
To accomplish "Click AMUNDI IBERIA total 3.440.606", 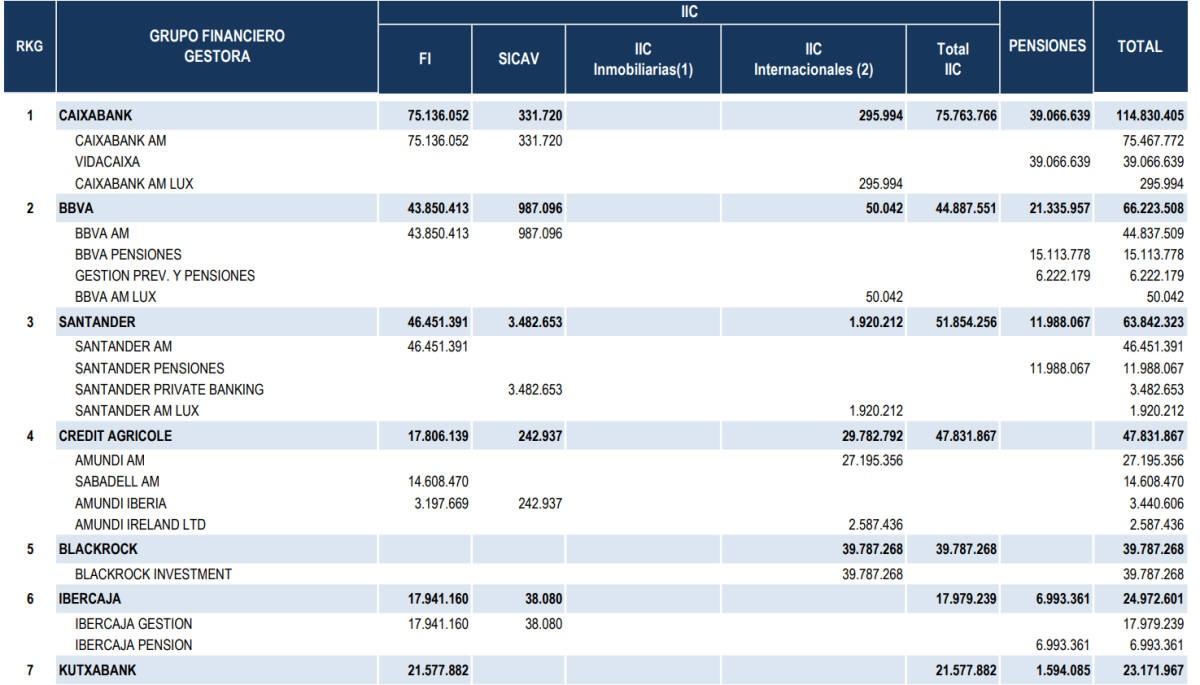I will point(1156,503).
